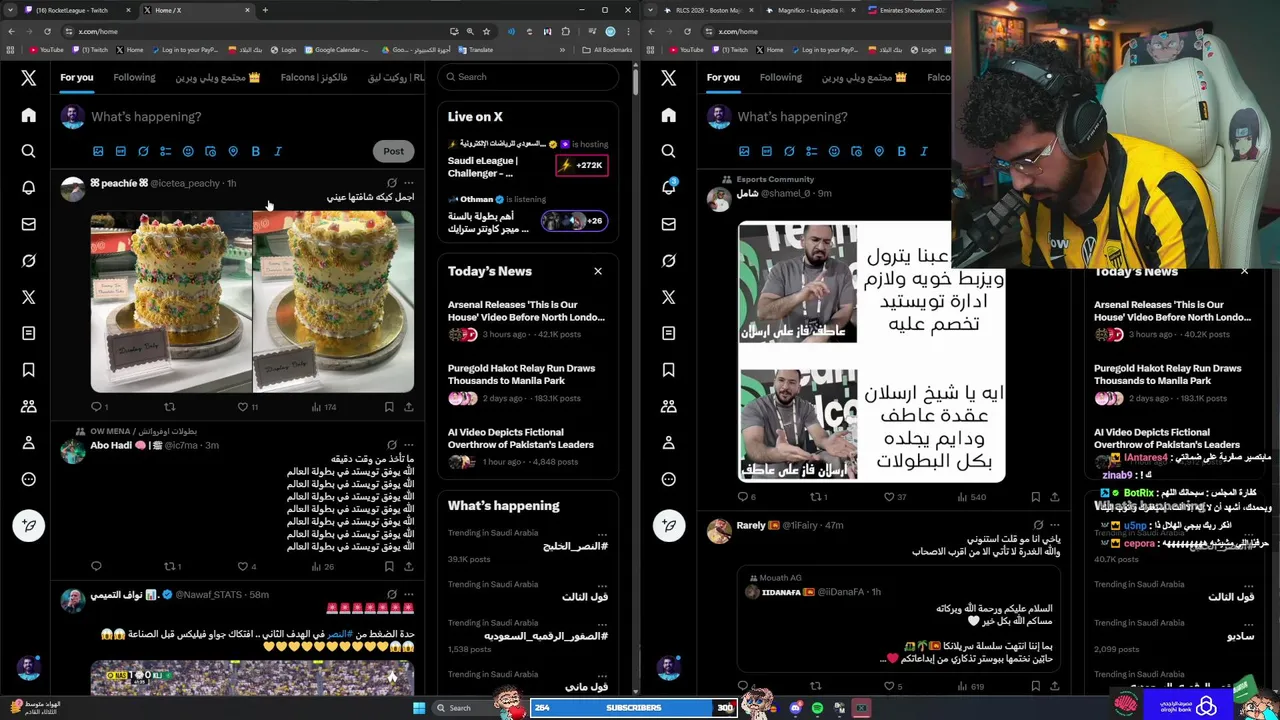Open more options on peachie's post
The height and width of the screenshot is (720, 1280).
[408, 183]
